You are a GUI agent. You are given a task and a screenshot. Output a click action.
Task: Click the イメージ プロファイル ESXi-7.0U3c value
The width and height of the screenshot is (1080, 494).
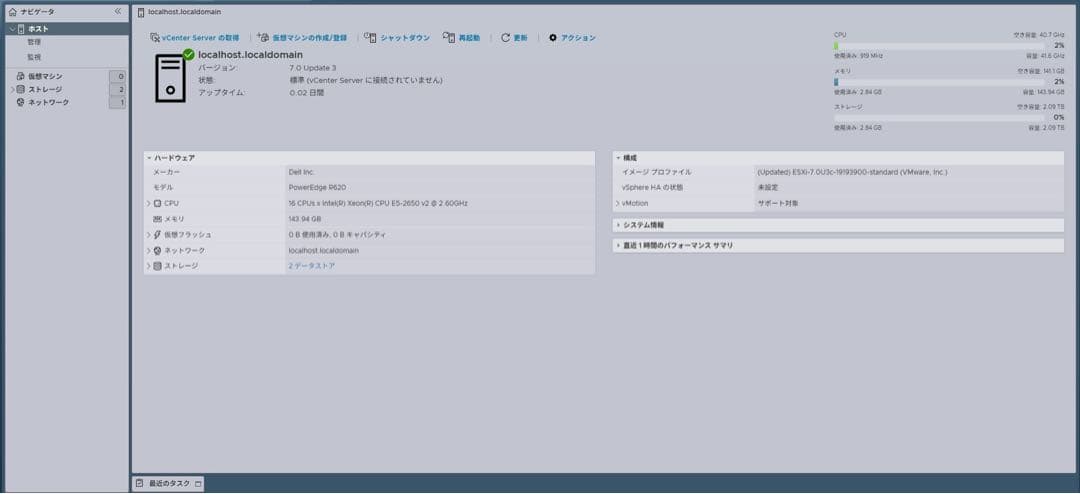pyautogui.click(x=852, y=172)
